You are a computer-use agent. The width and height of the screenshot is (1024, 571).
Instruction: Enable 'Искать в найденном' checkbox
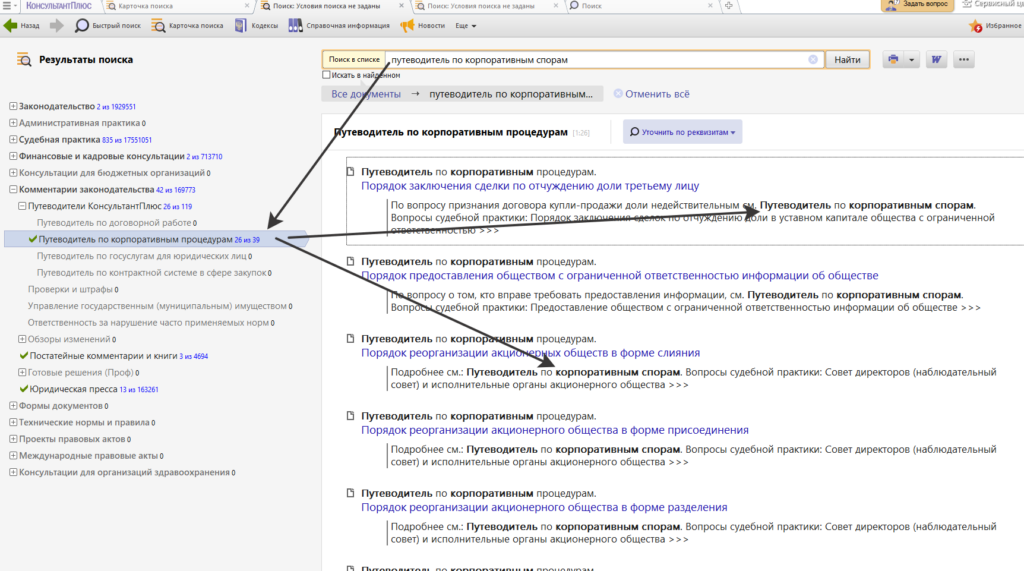point(327,75)
